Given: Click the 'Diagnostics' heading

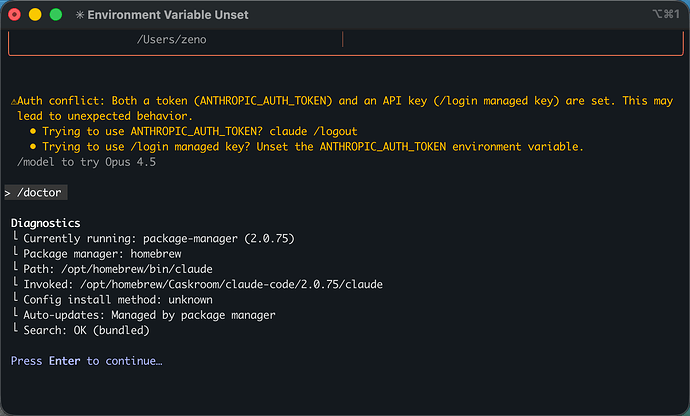Looking at the screenshot, I should (45, 223).
